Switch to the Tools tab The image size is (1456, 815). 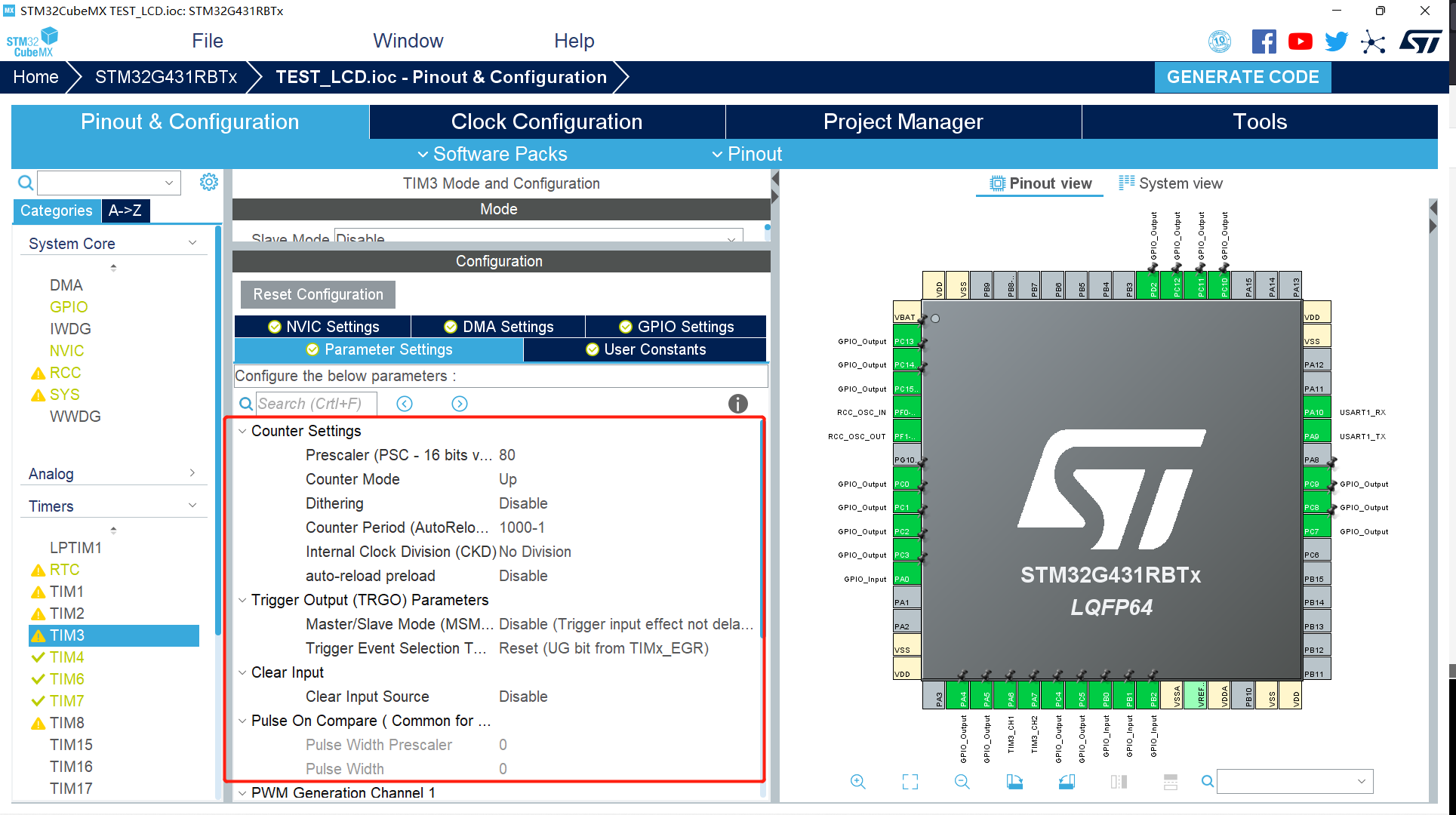(x=1260, y=121)
